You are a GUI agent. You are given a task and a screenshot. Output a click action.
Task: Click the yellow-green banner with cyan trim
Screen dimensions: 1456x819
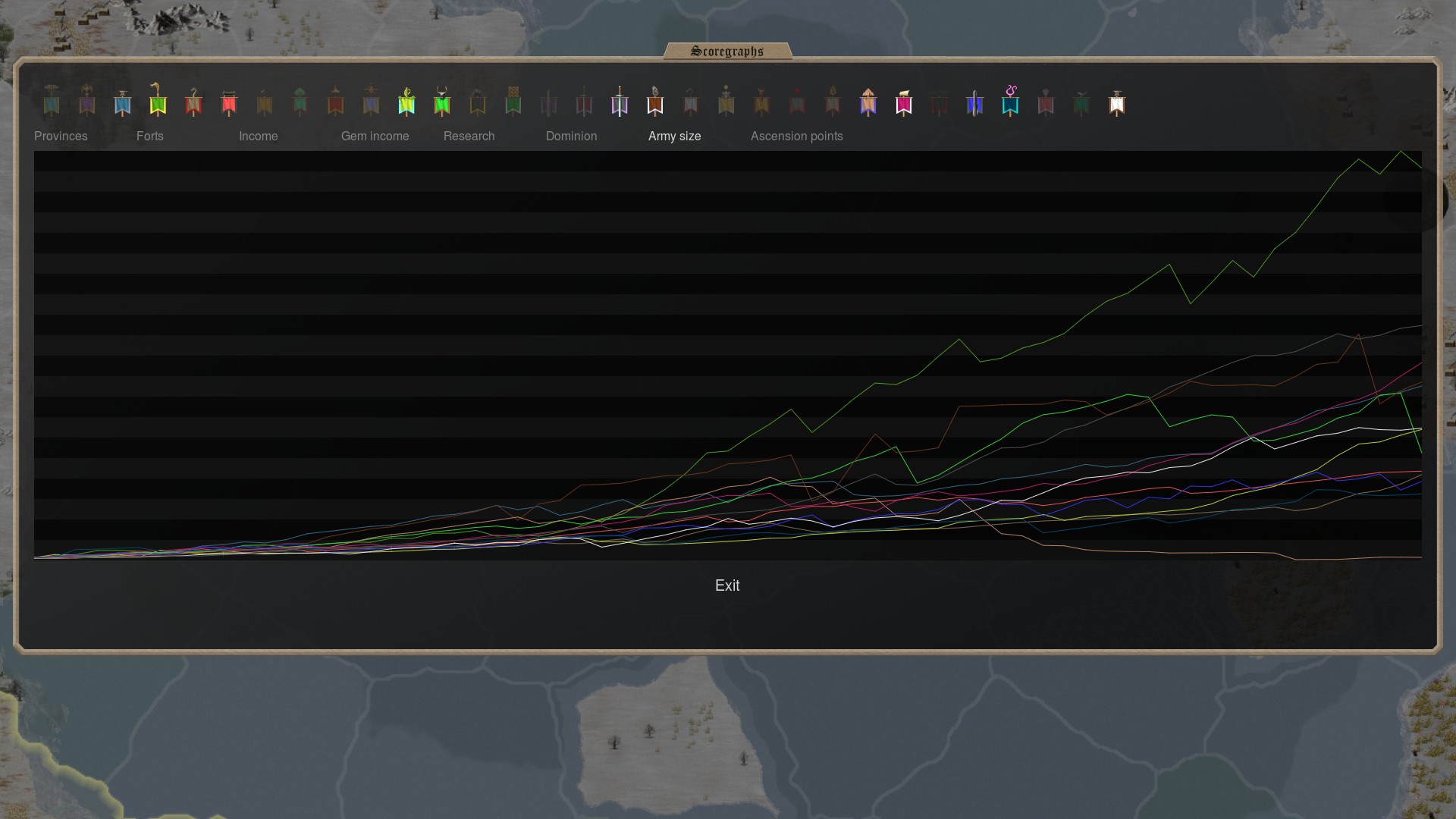tap(406, 100)
